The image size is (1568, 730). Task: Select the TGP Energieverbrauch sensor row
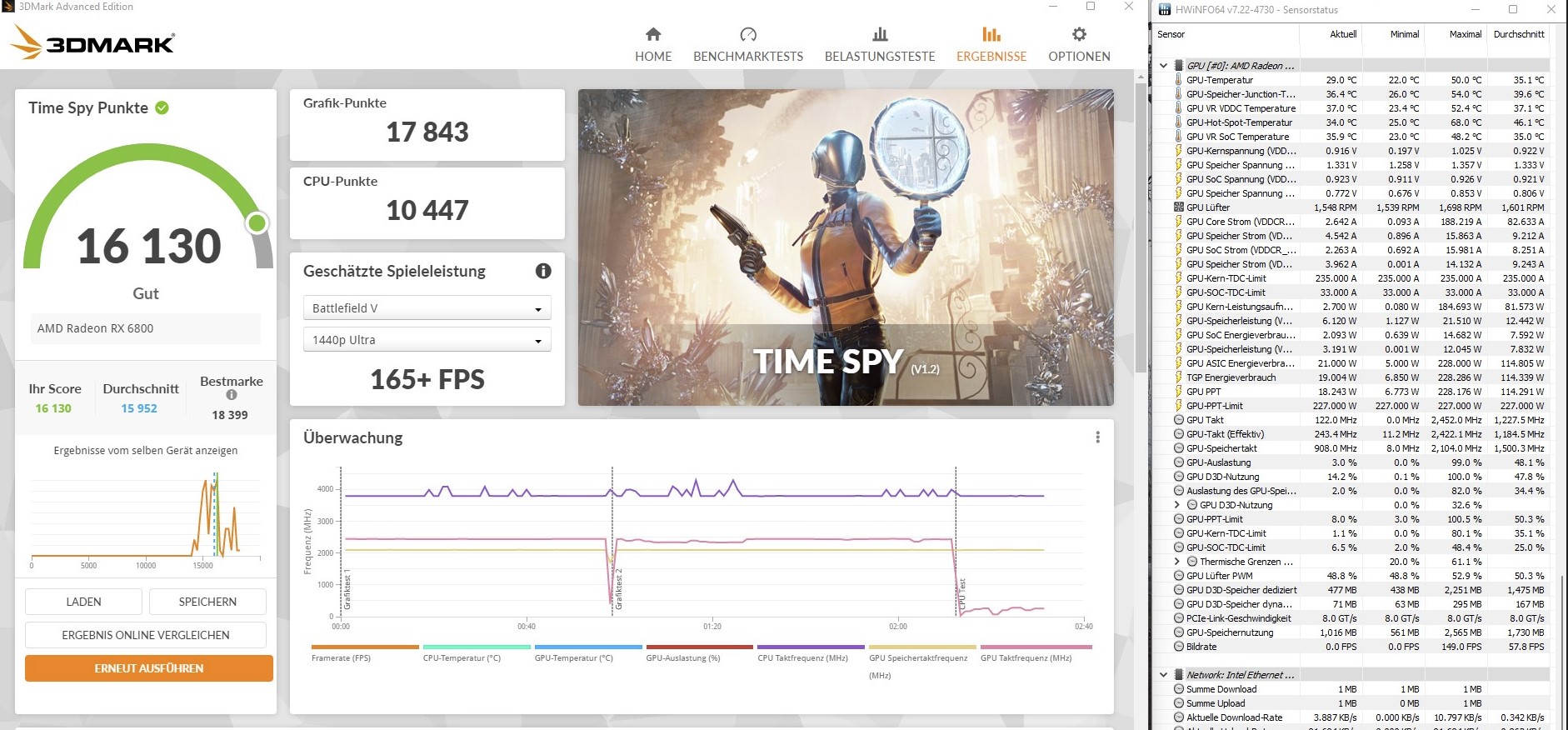pos(1351,377)
